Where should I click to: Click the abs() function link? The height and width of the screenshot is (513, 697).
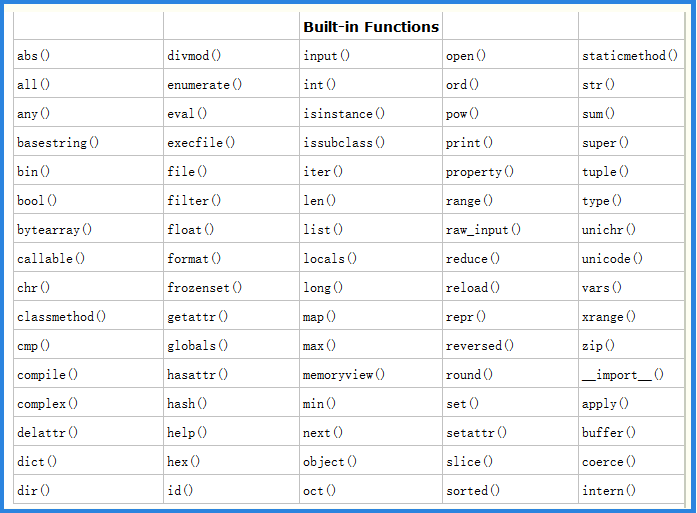33,56
